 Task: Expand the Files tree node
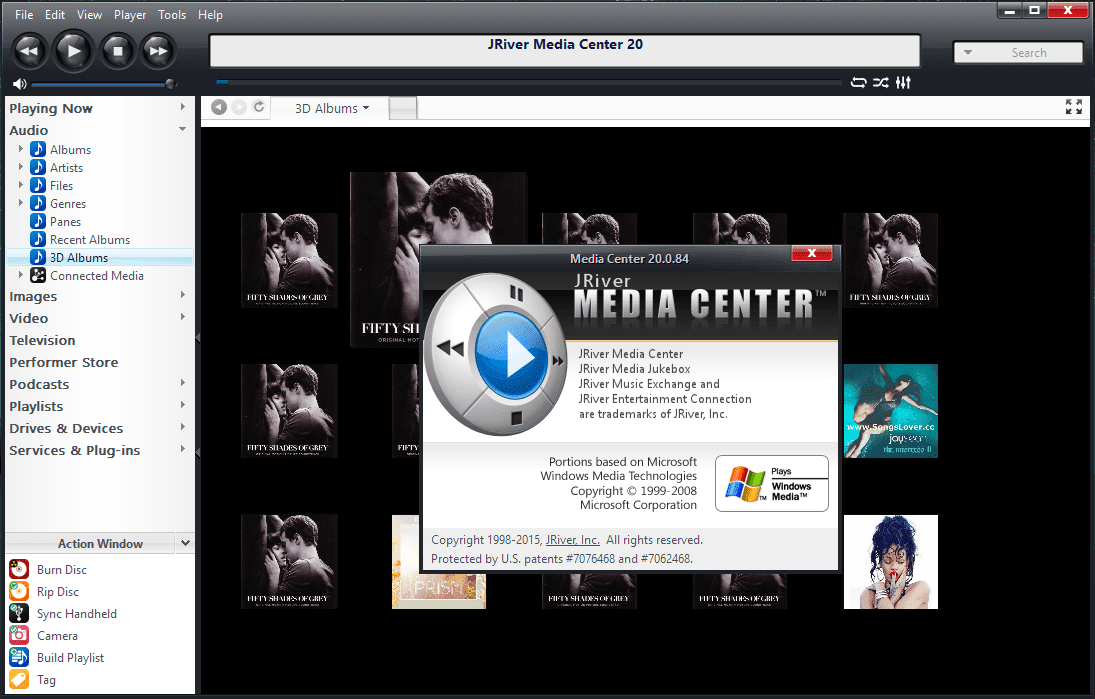tap(20, 185)
